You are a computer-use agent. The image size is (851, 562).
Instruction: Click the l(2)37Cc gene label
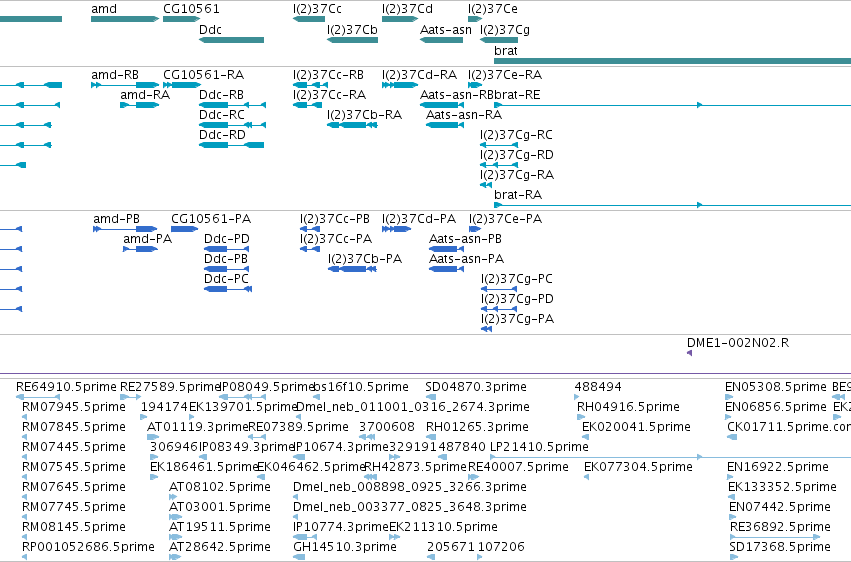coord(317,9)
